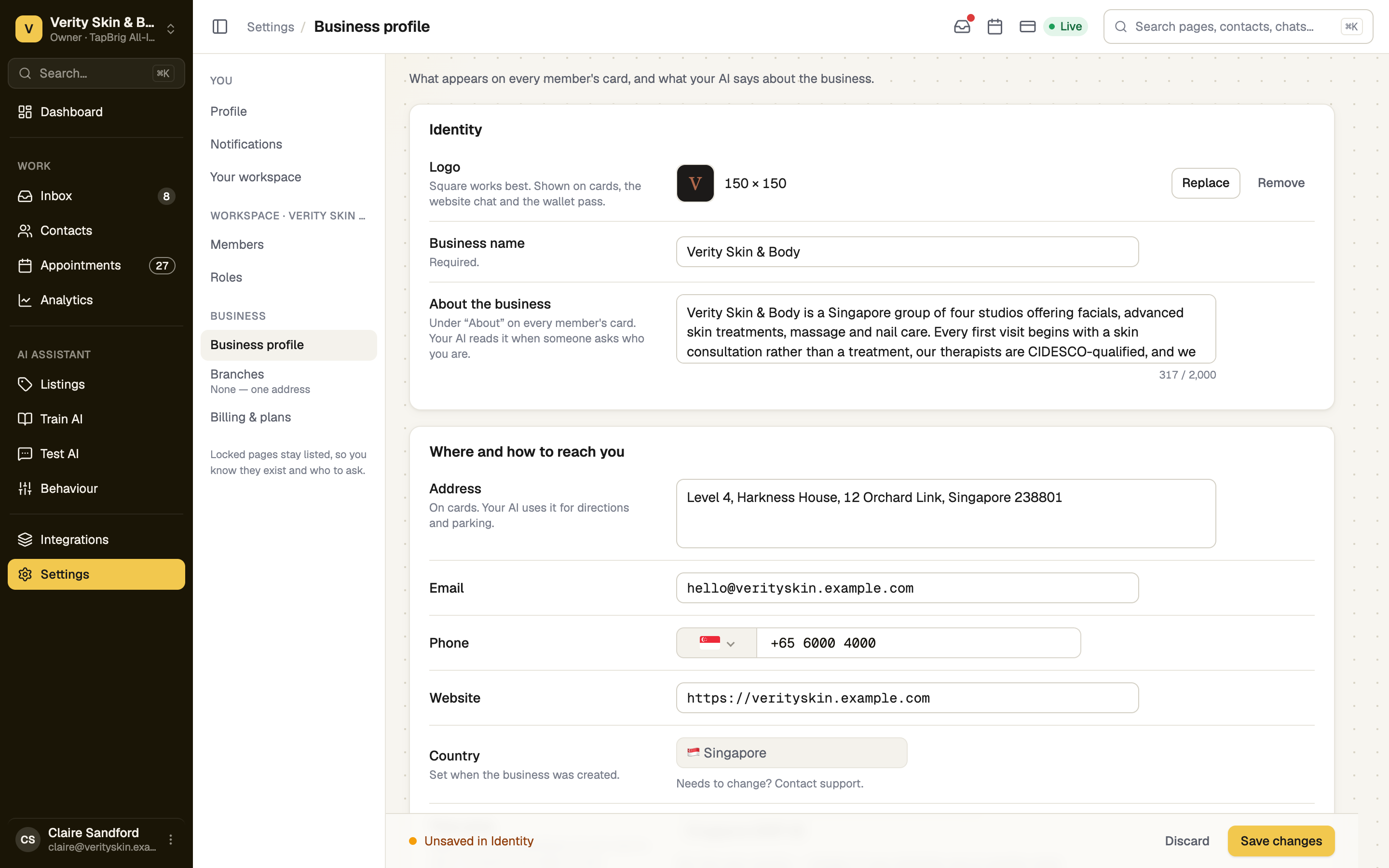Click the V workspace avatar
Image resolution: width=1389 pixels, height=868 pixels.
[x=29, y=29]
